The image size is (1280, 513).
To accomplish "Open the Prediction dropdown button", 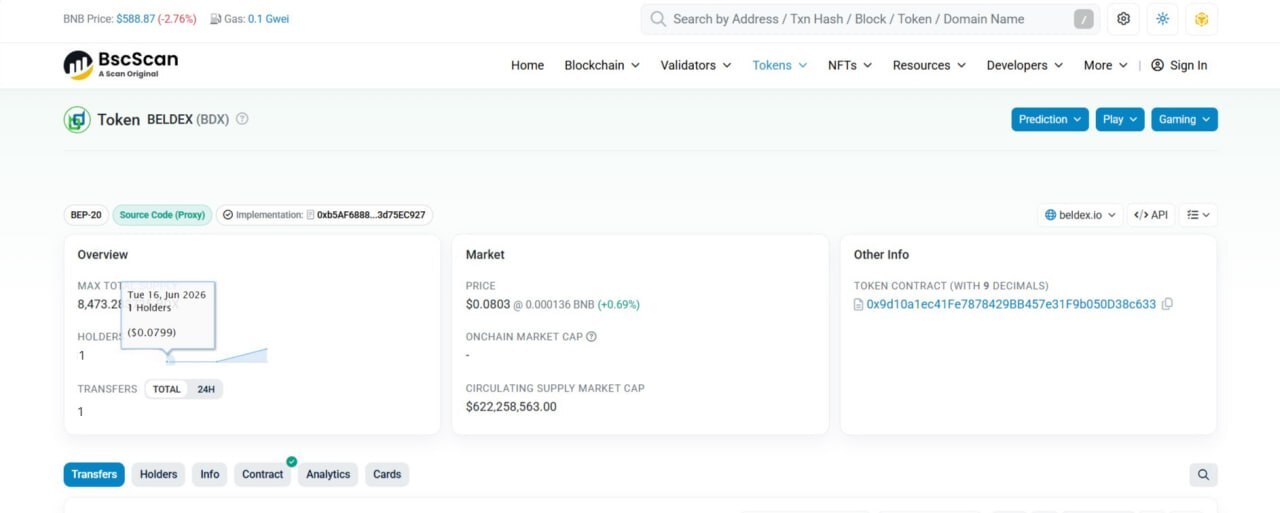I will pyautogui.click(x=1050, y=119).
